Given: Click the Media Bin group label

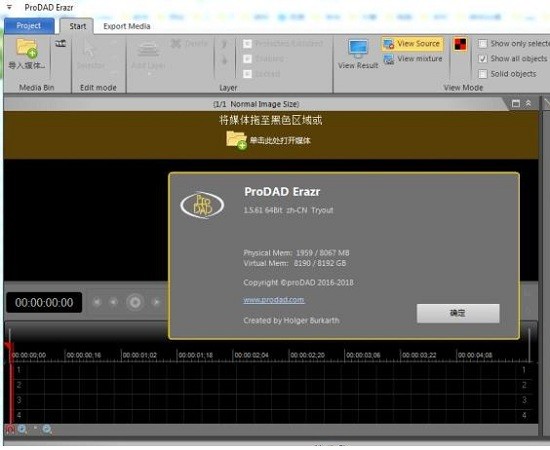Looking at the screenshot, I should (x=36, y=88).
